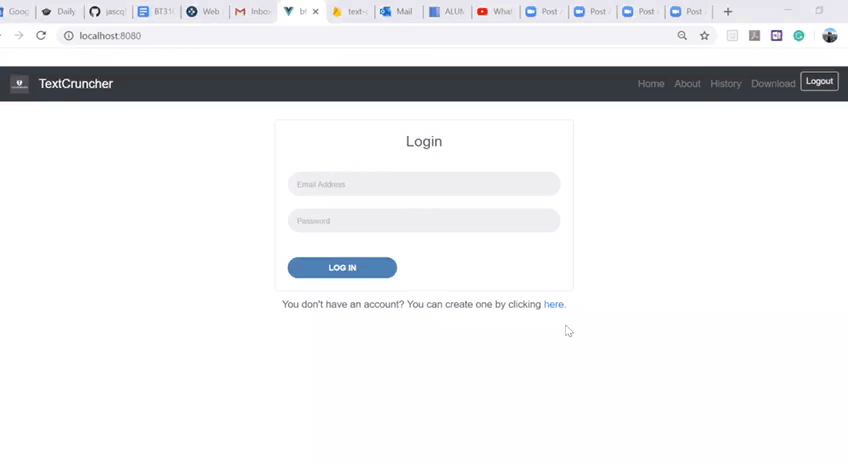This screenshot has width=848, height=464.
Task: Switch to the Daily tab
Action: [59, 11]
